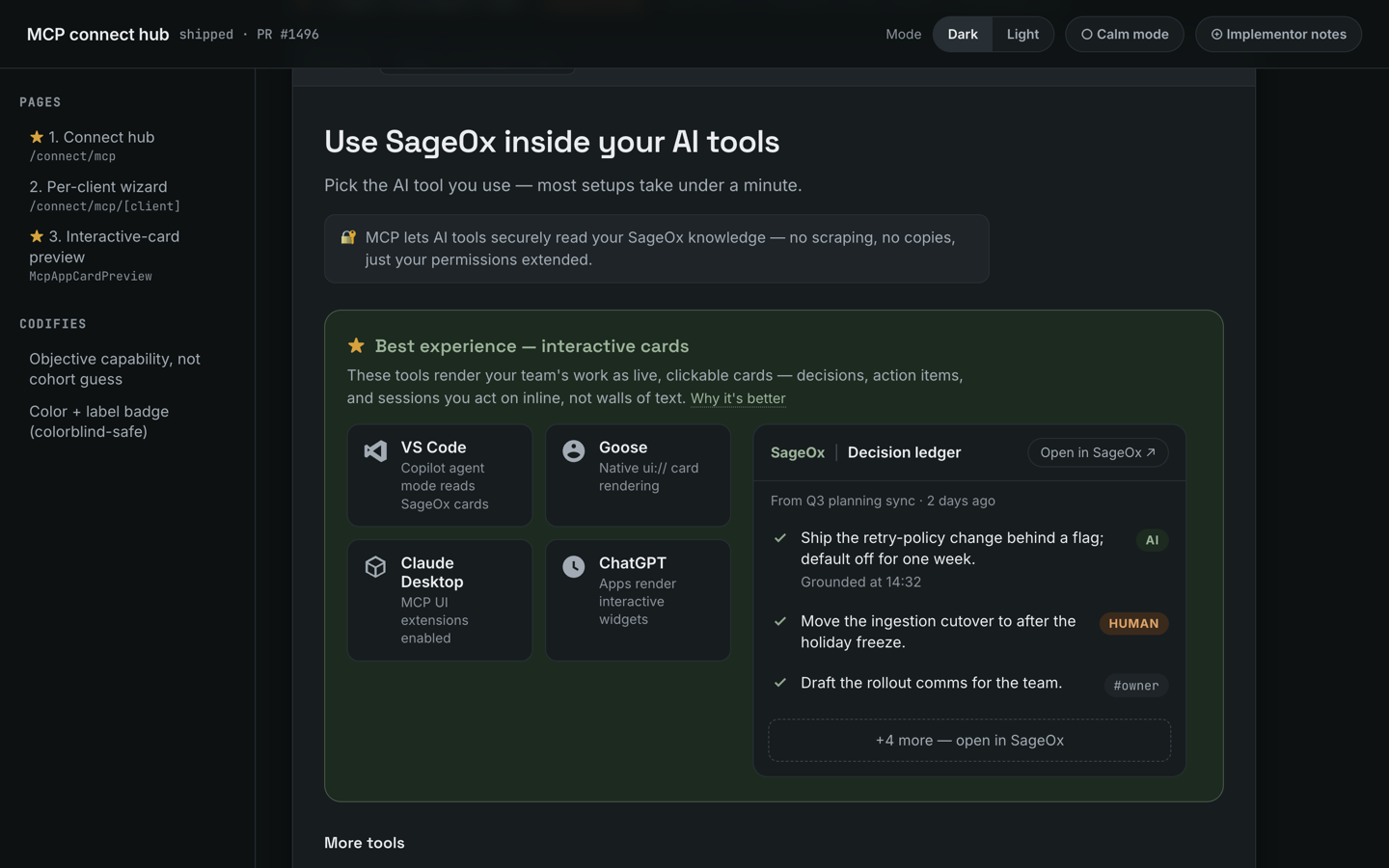Click the star icon beside Interactive-card preview
Image resolution: width=1389 pixels, height=868 pixels.
37,236
